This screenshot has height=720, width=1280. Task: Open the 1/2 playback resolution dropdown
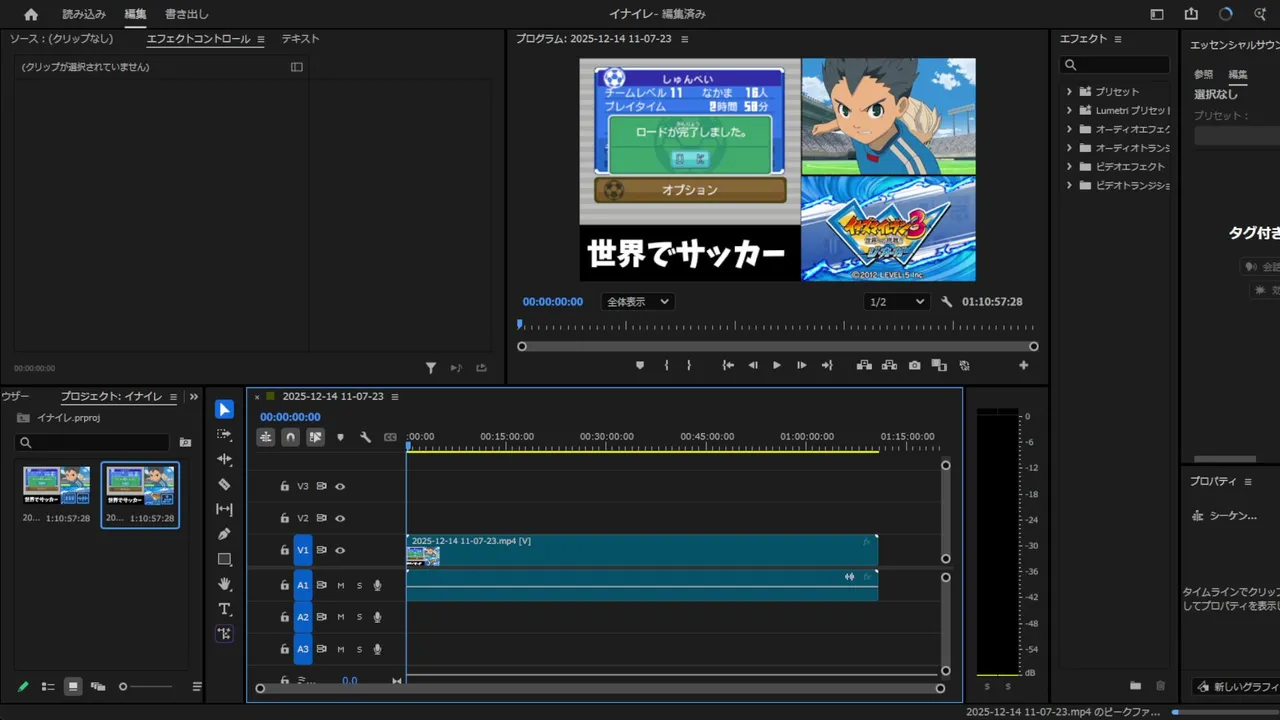click(896, 302)
